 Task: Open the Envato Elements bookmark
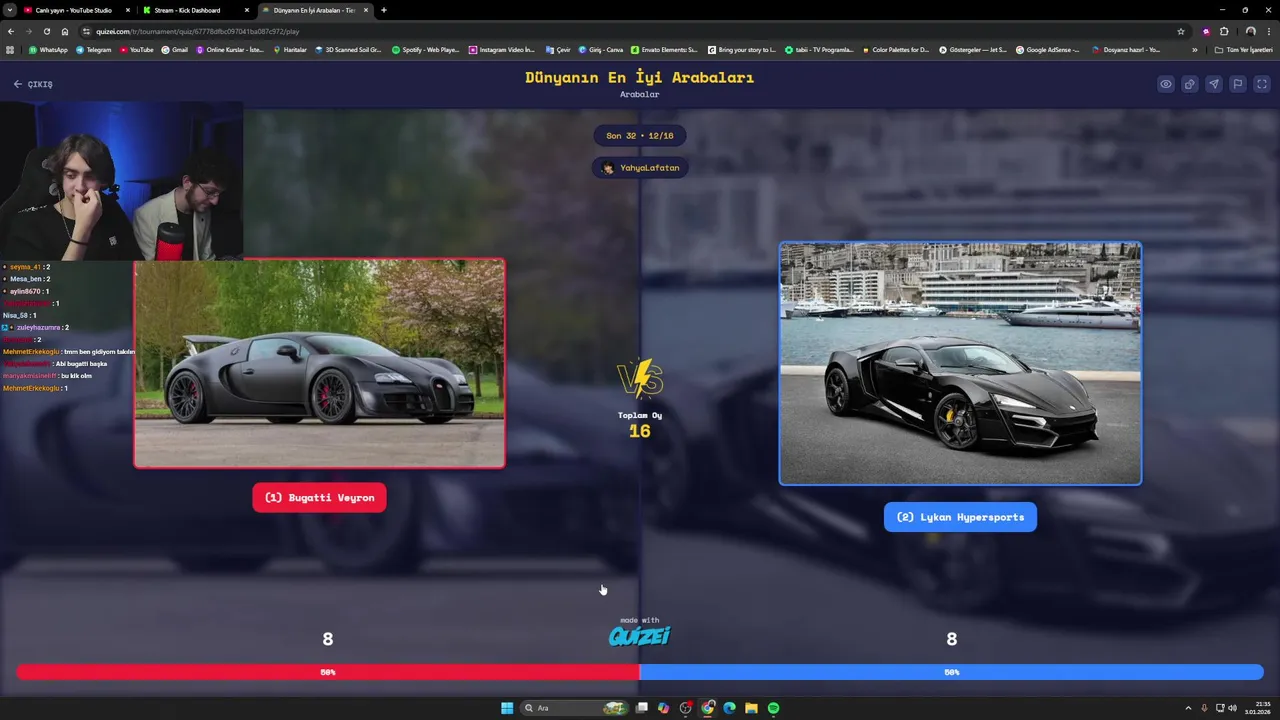pyautogui.click(x=664, y=50)
